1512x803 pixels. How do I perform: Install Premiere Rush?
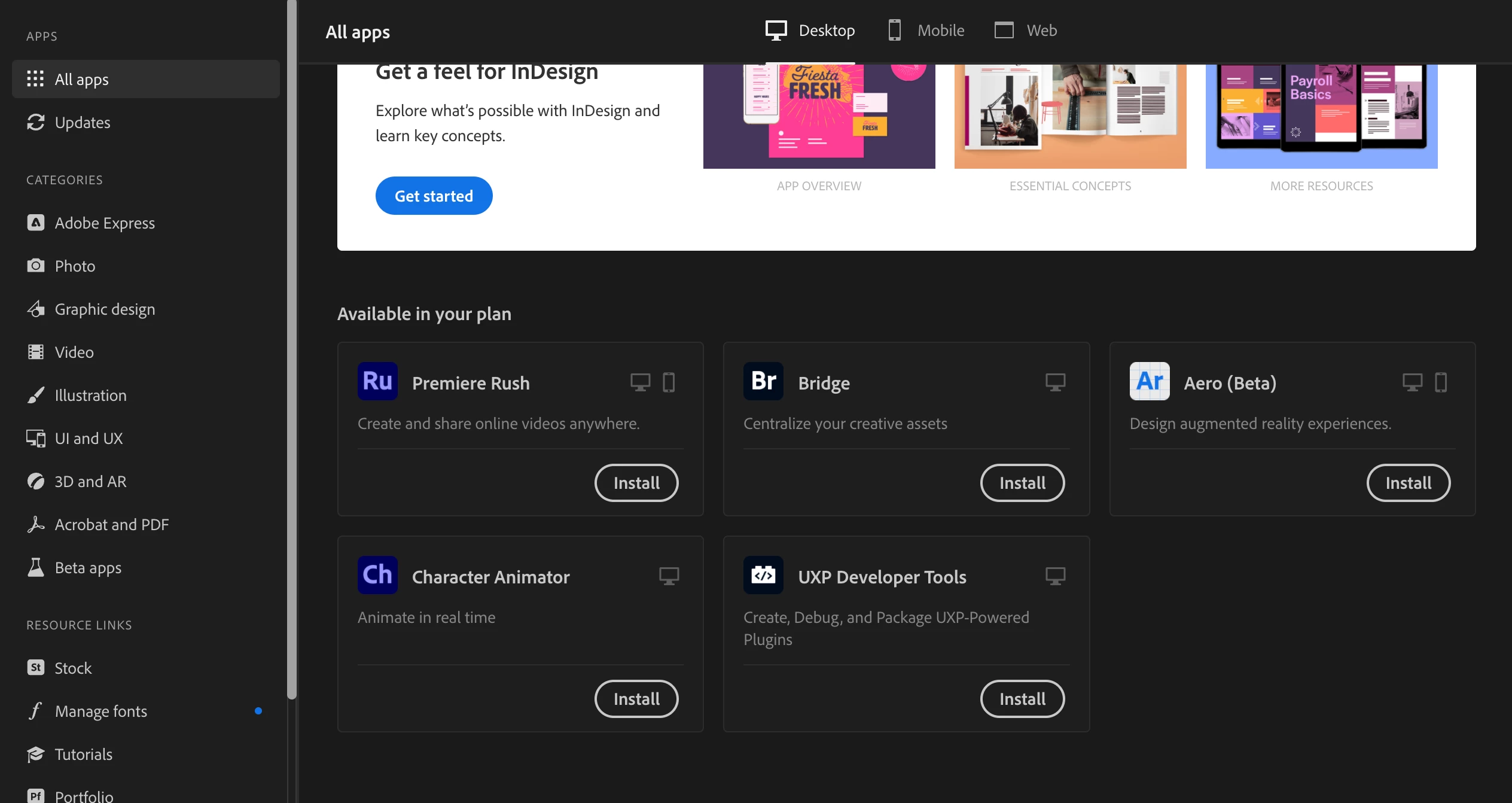click(x=636, y=483)
